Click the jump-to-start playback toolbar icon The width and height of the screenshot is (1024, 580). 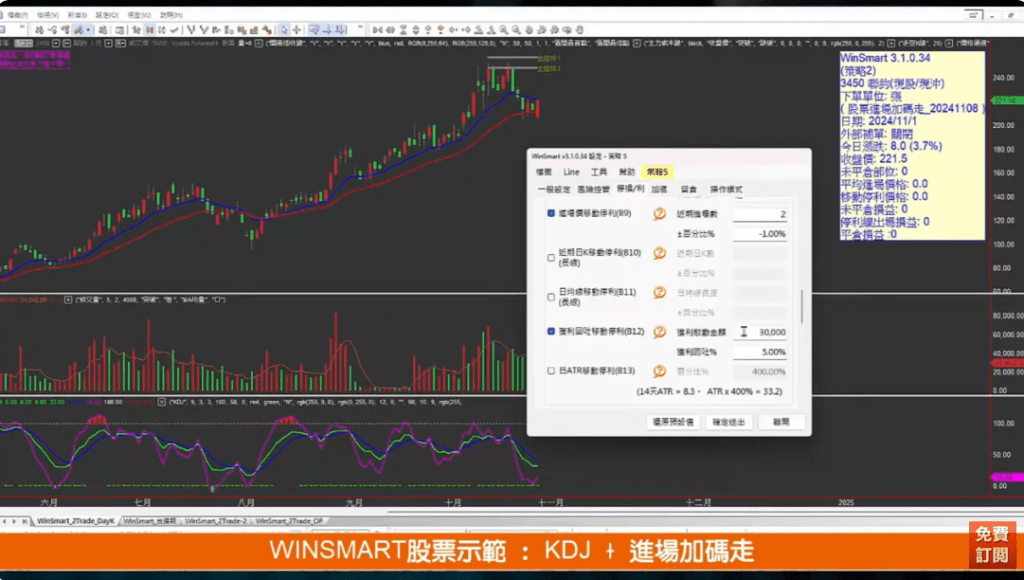[377, 30]
